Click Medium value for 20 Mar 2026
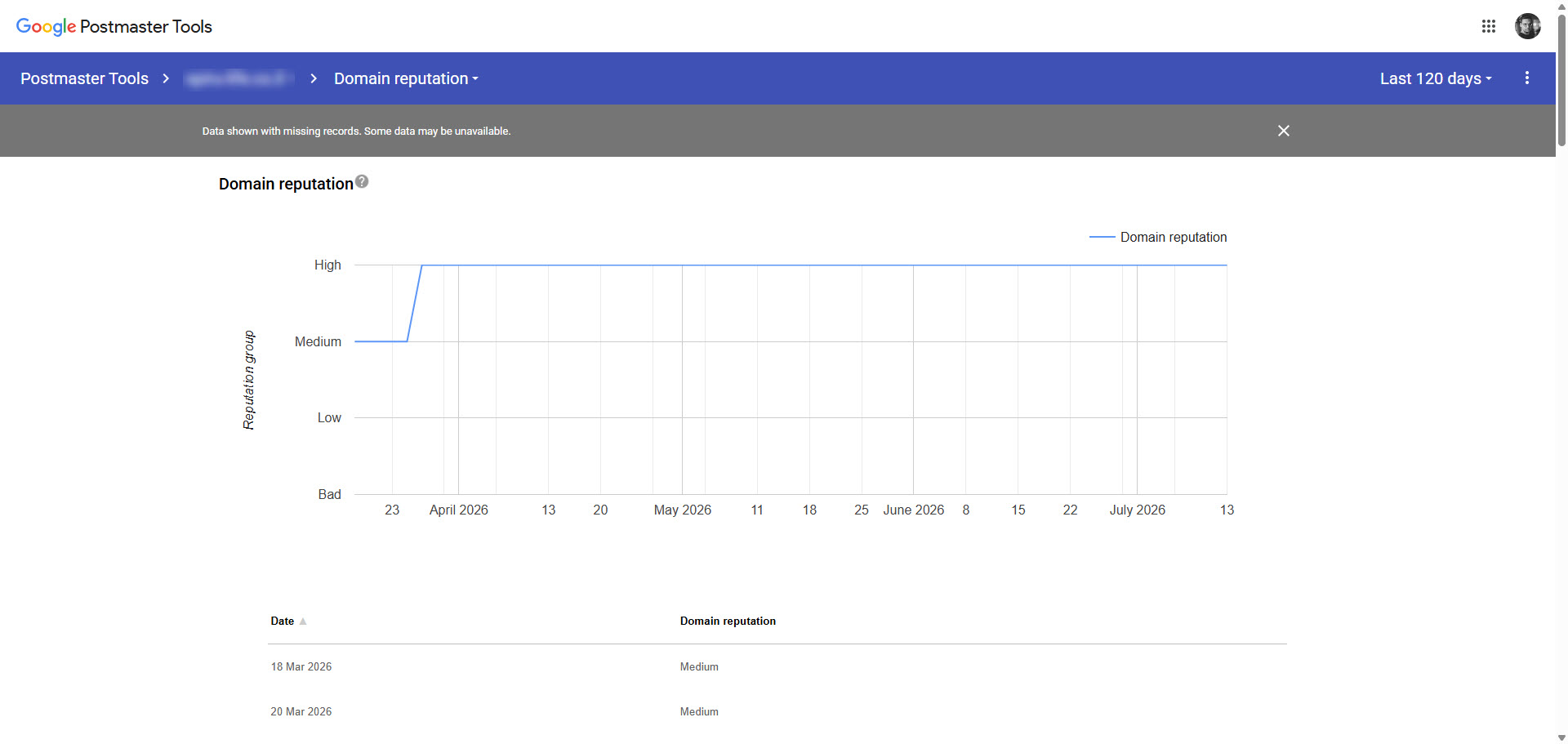The image size is (1568, 744). (x=699, y=711)
